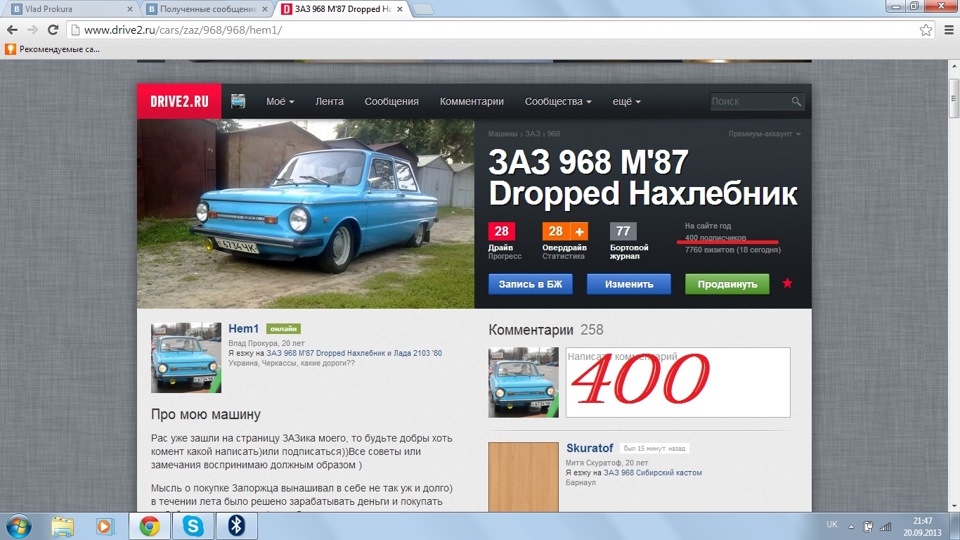Click the large blue ZAZ car photo
Viewport: 960px width, 540px height.
[306, 214]
